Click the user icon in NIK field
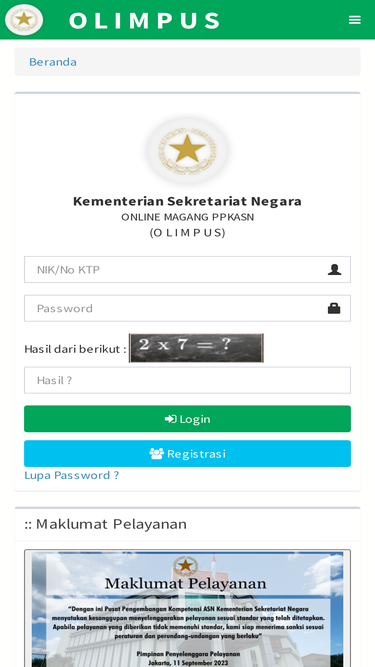 tap(334, 270)
